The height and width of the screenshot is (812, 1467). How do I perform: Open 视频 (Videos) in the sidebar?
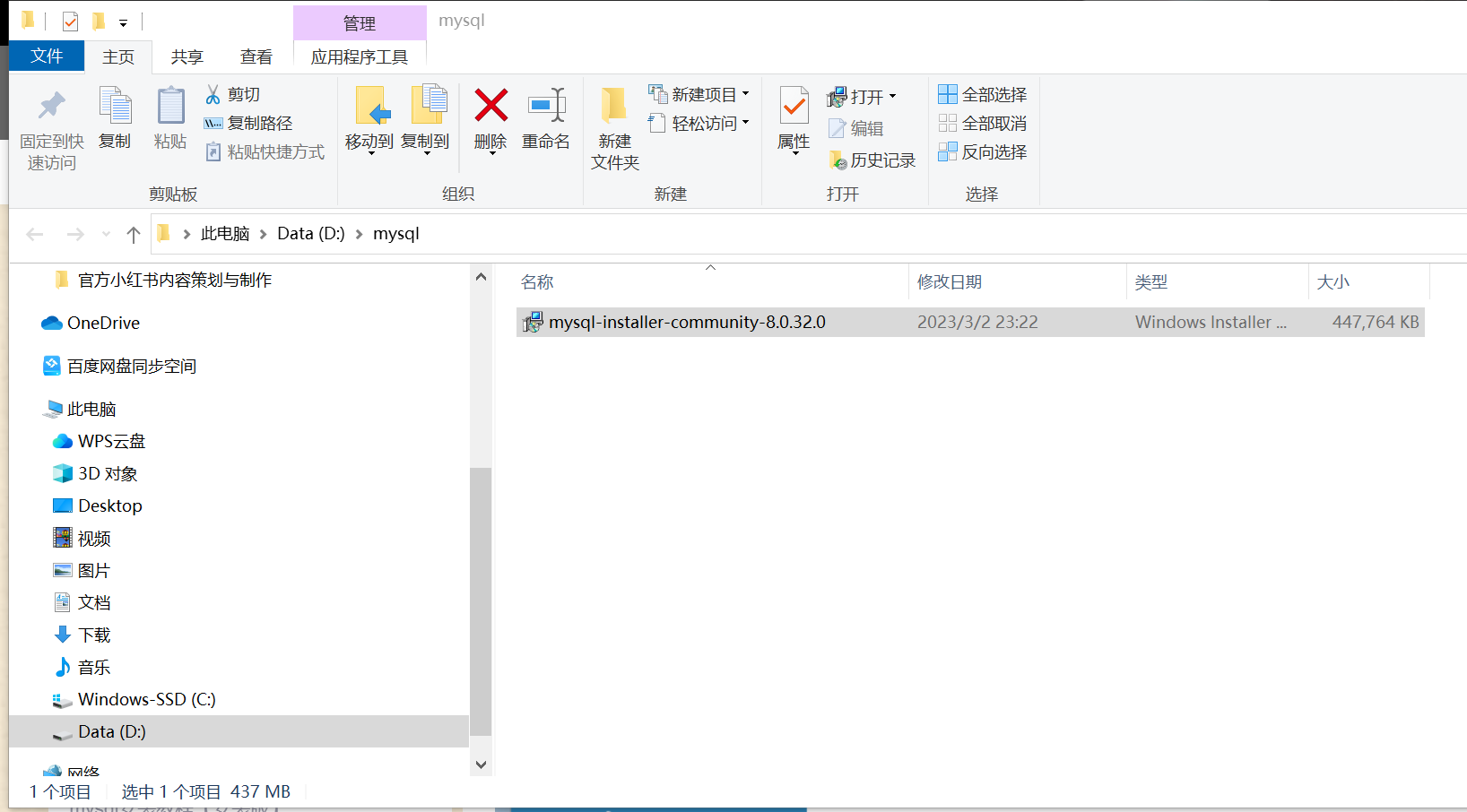pos(94,538)
